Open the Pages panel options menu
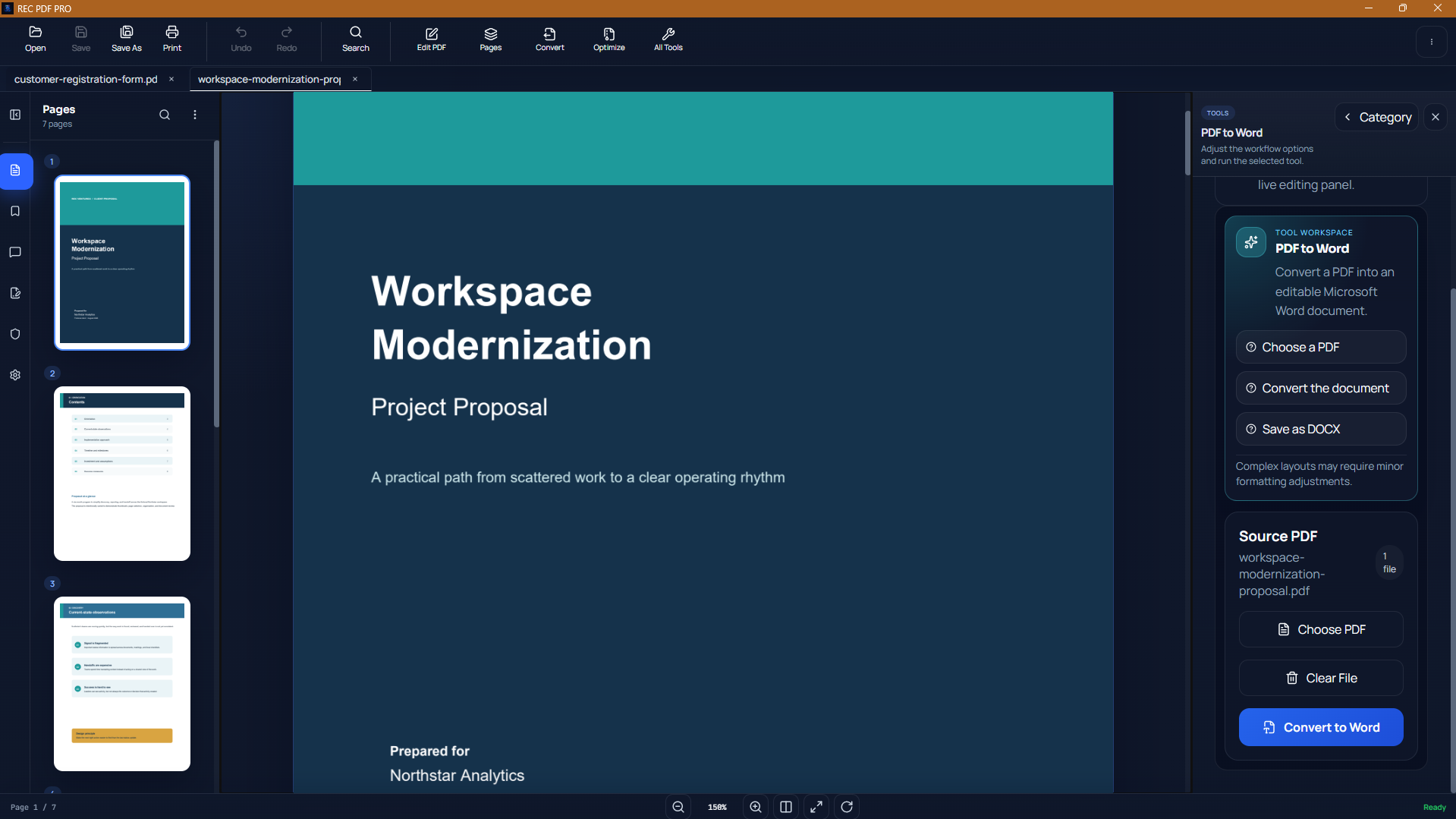Viewport: 1456px width, 819px height. click(195, 115)
